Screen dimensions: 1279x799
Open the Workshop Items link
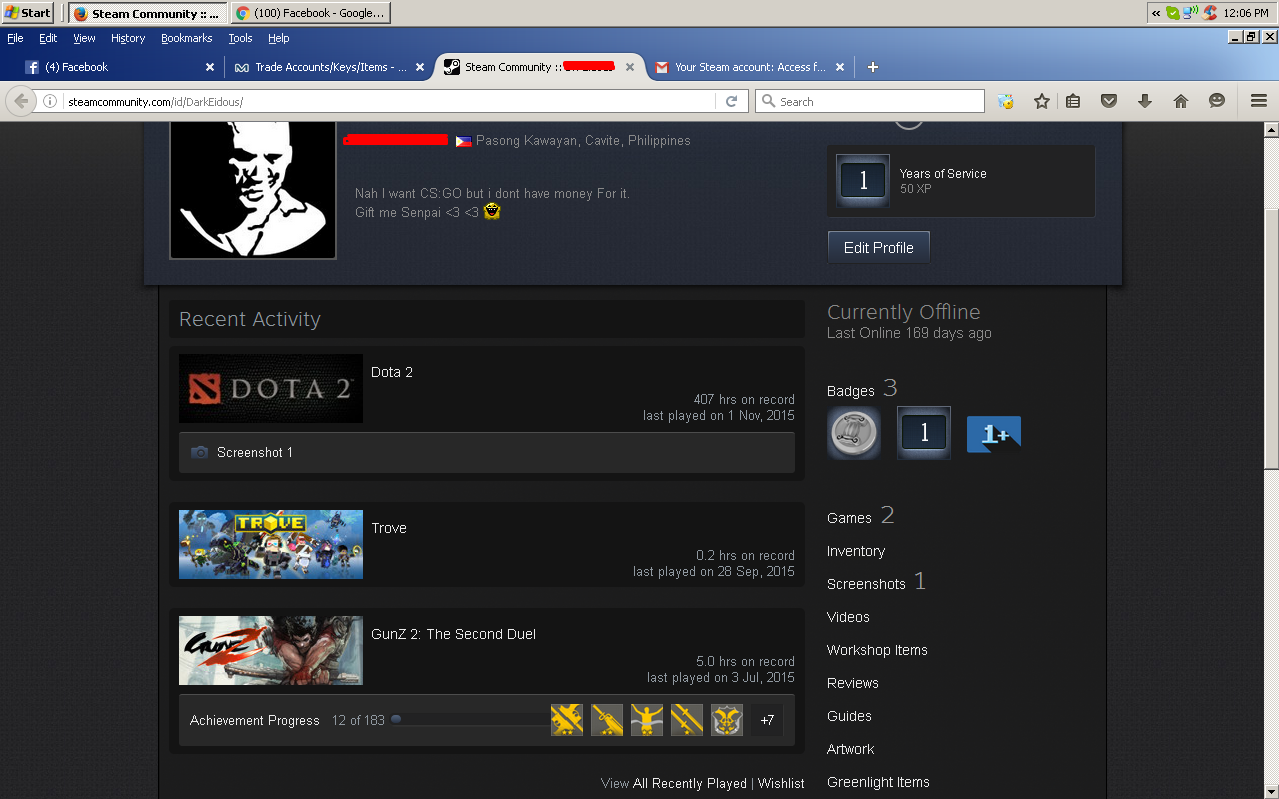877,650
